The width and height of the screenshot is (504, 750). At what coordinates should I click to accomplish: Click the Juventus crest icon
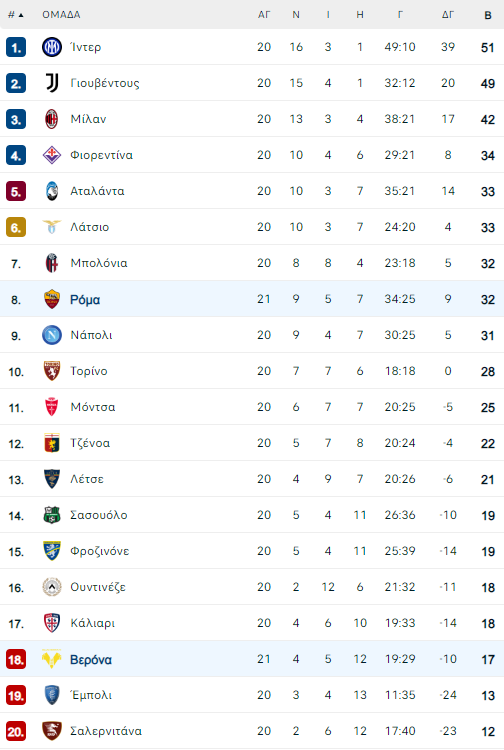(52, 83)
